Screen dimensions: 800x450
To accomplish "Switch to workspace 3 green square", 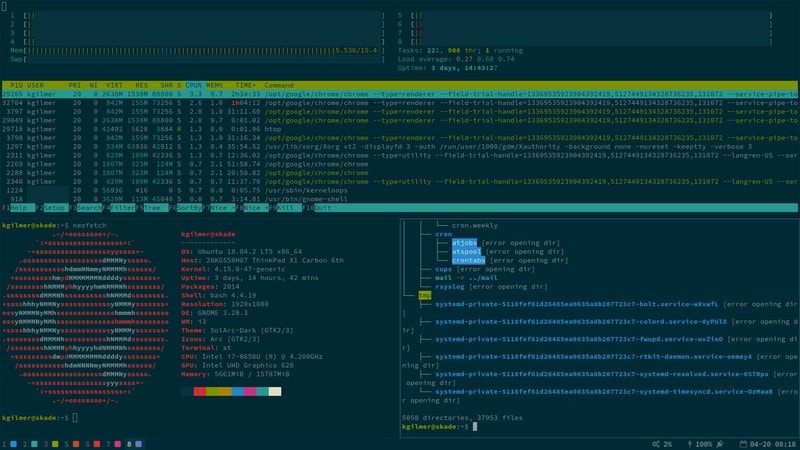I will [55, 444].
